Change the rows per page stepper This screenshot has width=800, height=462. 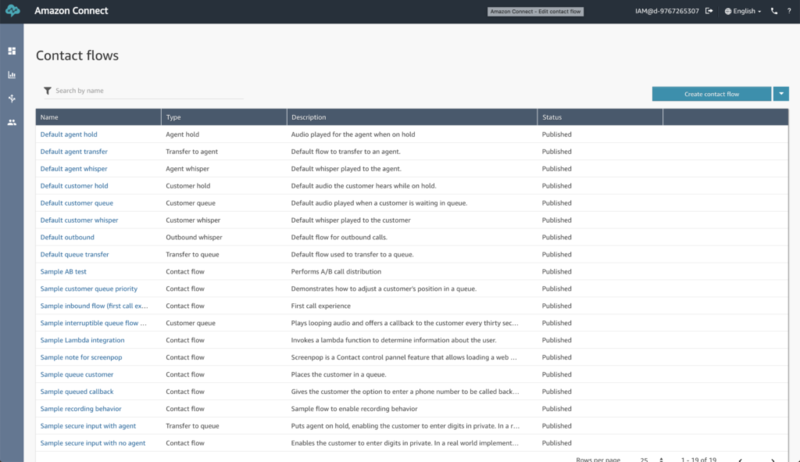click(661, 459)
